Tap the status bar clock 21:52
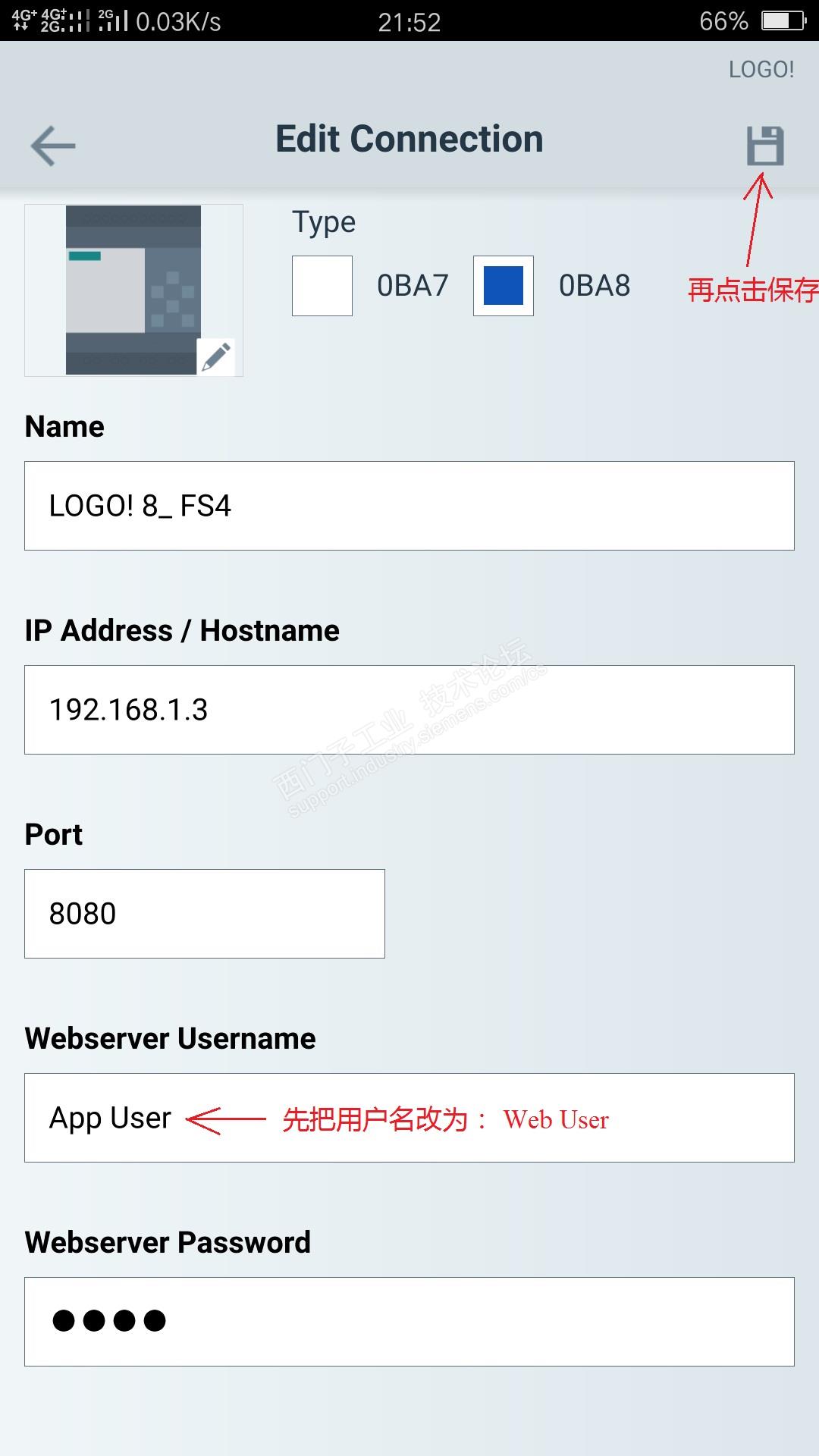 (409, 22)
